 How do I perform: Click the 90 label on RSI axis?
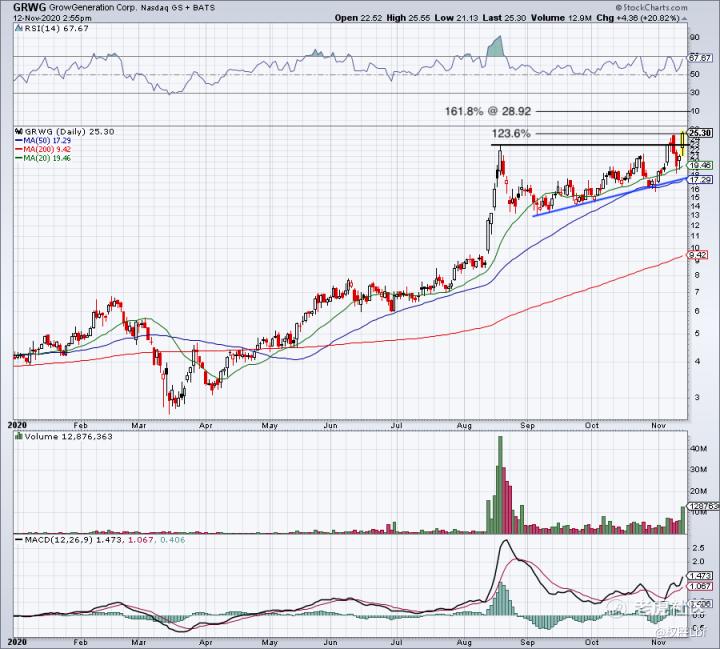click(694, 37)
